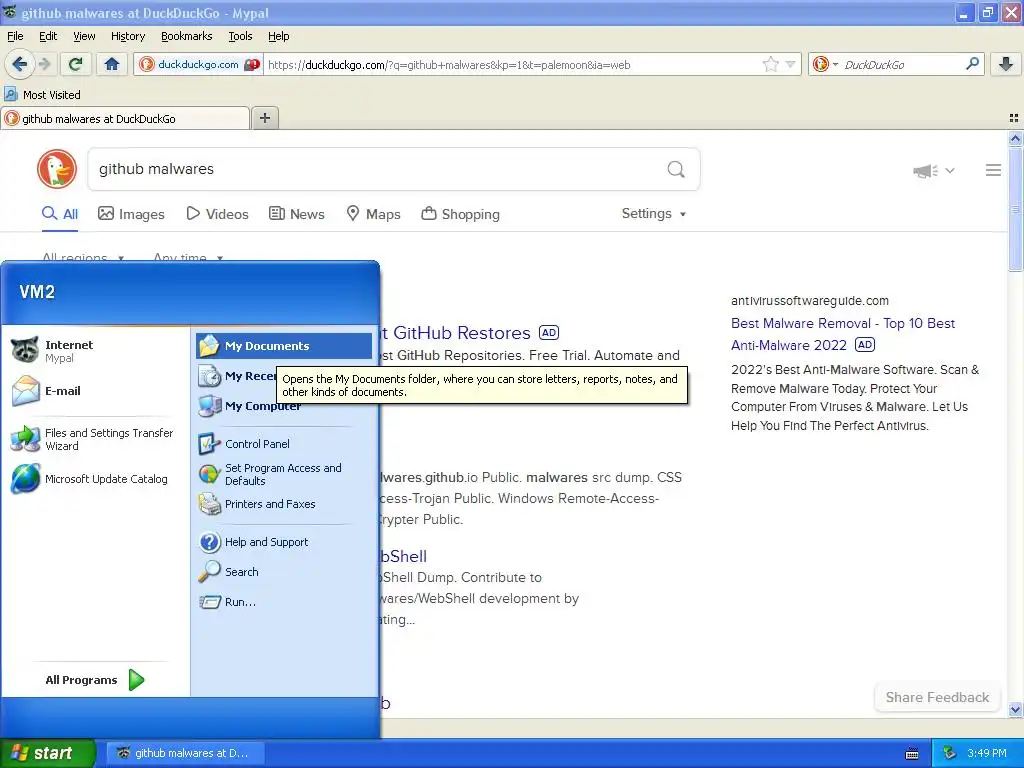Image resolution: width=1024 pixels, height=768 pixels.
Task: Open Files and Settings Transfer Wizard
Action: [96, 440]
